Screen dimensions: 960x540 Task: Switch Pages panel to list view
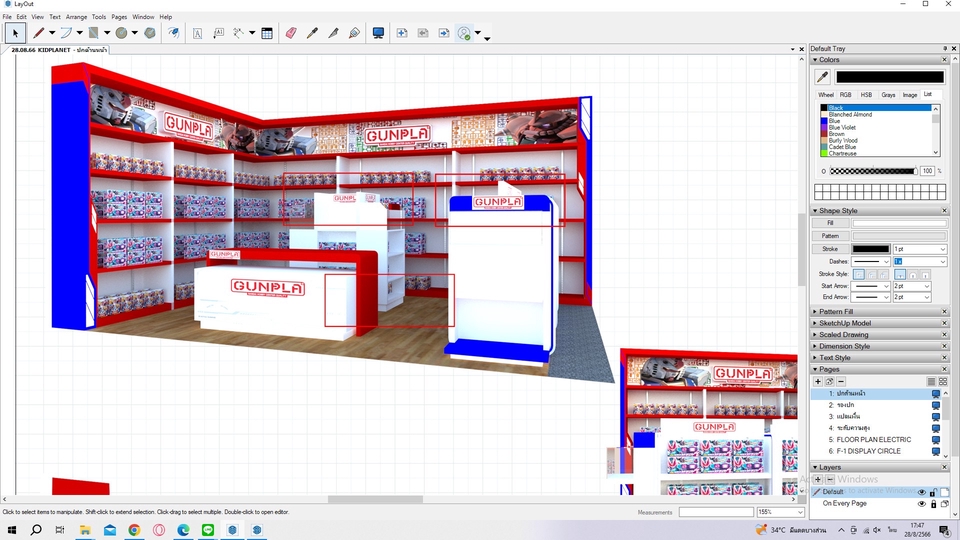coord(931,381)
